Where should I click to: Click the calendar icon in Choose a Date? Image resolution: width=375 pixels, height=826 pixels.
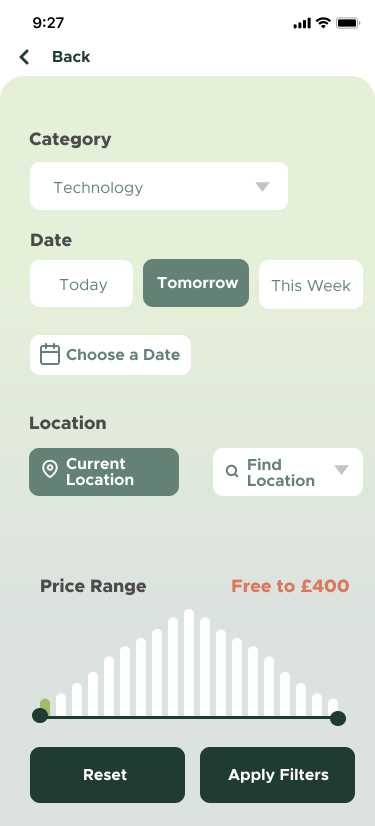[x=50, y=355]
